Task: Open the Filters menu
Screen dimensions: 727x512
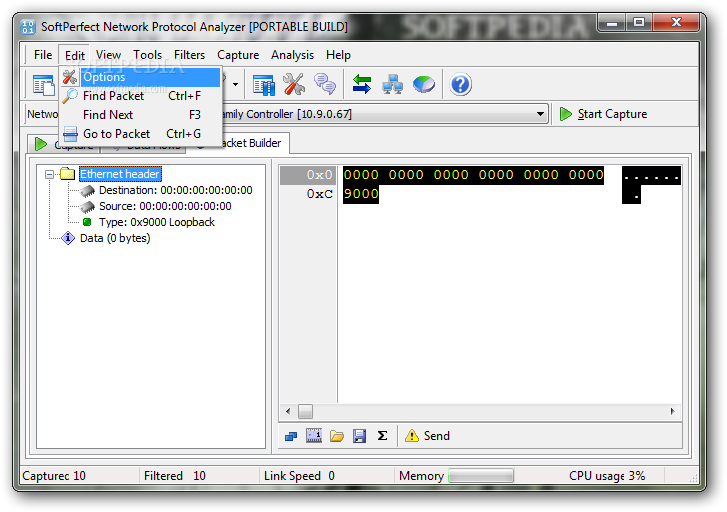Action: point(189,55)
